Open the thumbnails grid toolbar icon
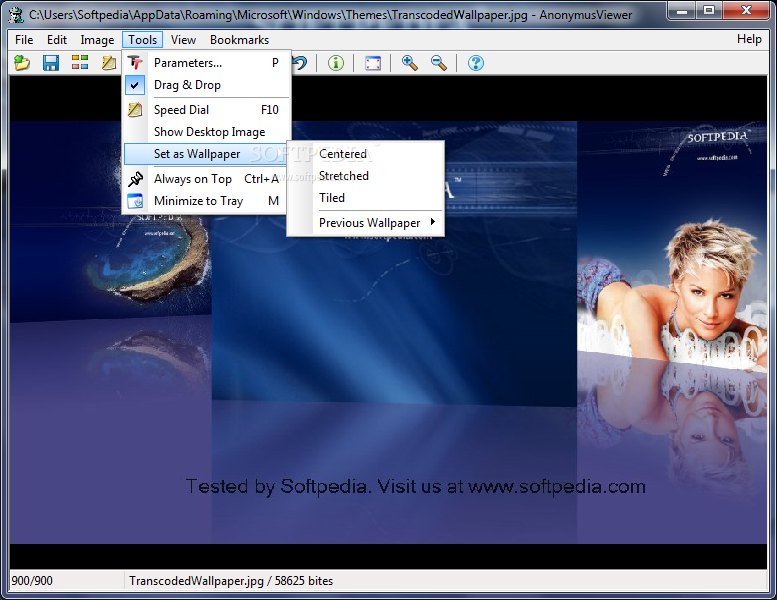Viewport: 777px width, 600px height. [80, 62]
